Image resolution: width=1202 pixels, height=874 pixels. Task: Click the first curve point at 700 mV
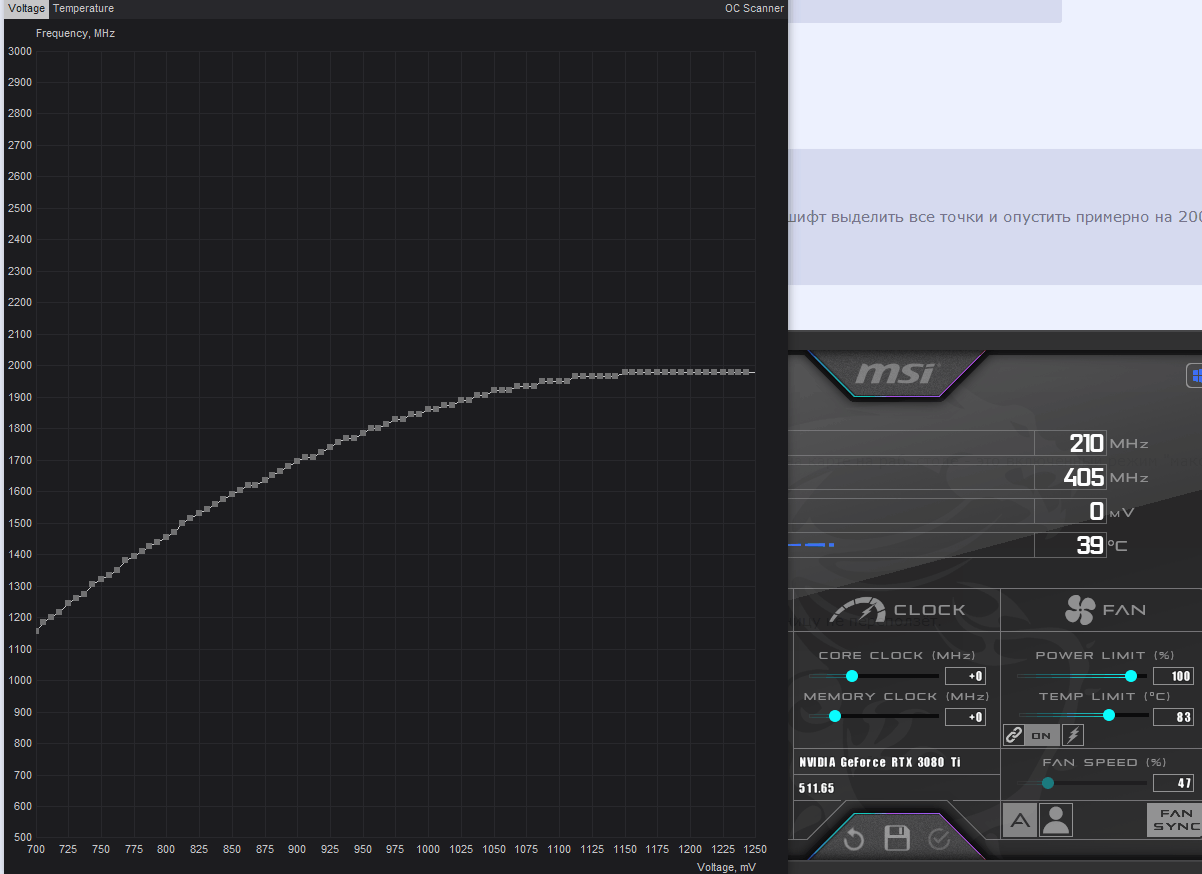pyautogui.click(x=37, y=631)
